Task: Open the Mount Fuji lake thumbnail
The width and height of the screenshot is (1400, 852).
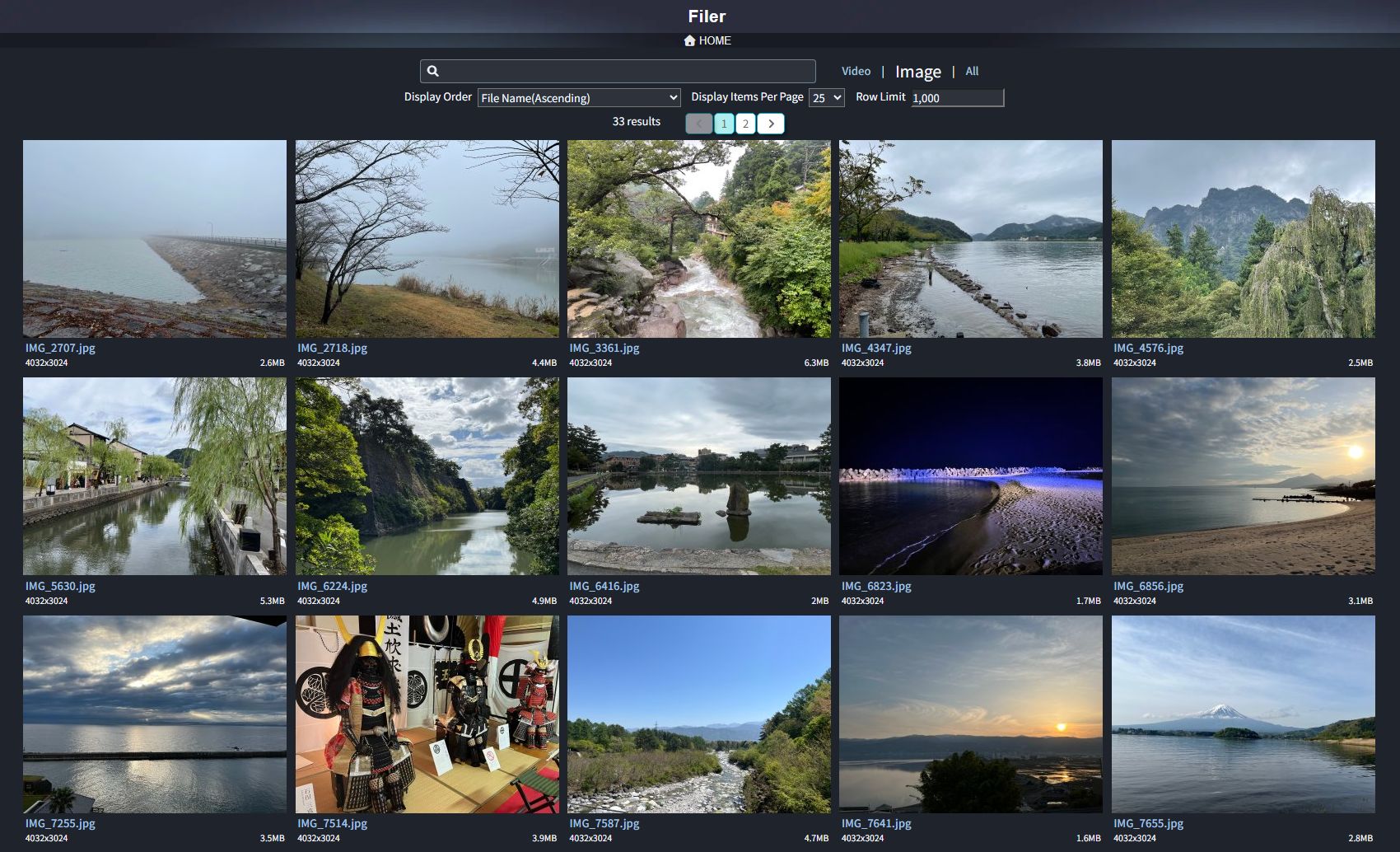Action: [1243, 714]
